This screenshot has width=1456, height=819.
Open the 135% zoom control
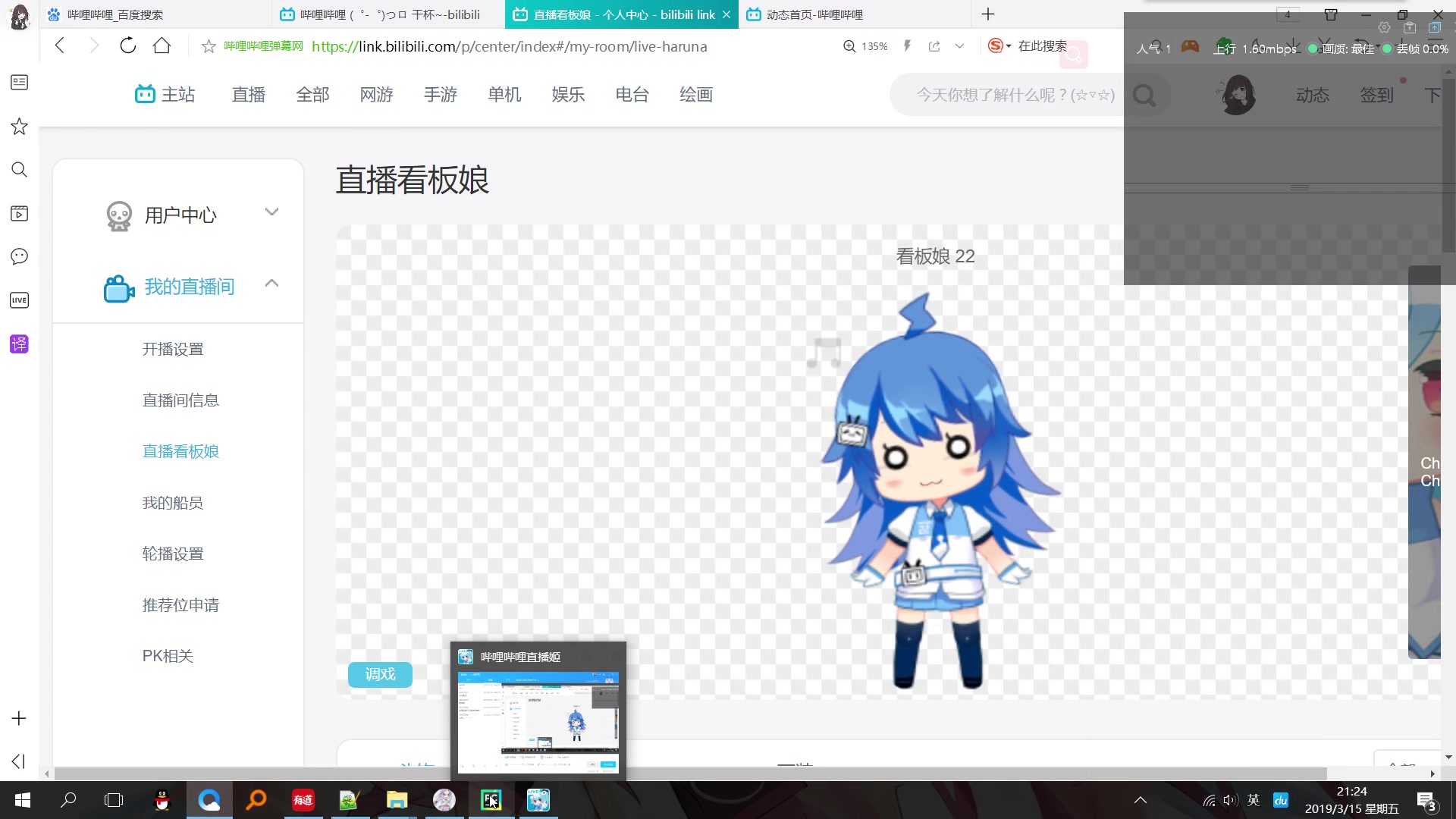[x=865, y=46]
